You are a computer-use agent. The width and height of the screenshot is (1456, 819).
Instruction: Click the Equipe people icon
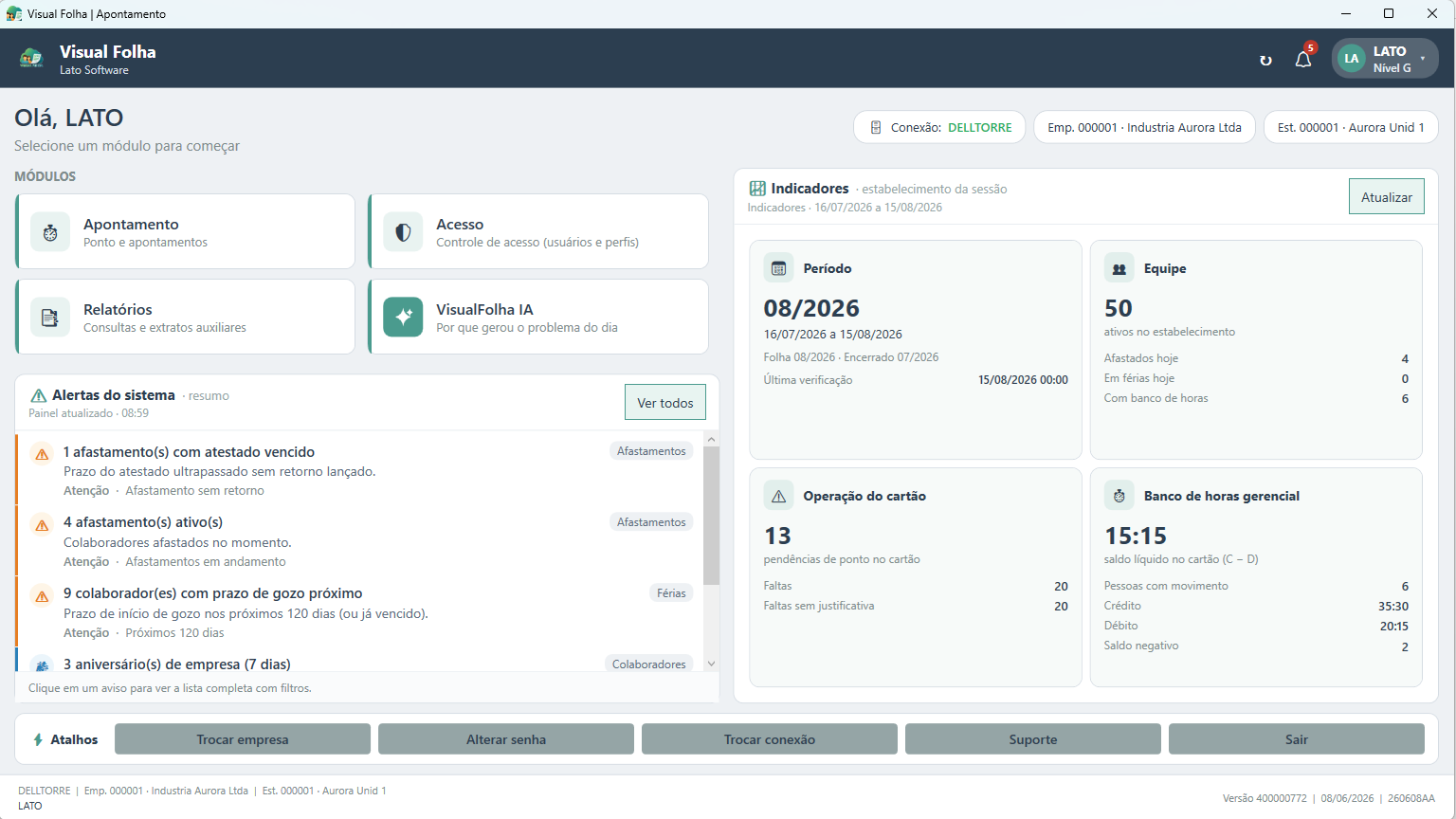pos(1119,268)
